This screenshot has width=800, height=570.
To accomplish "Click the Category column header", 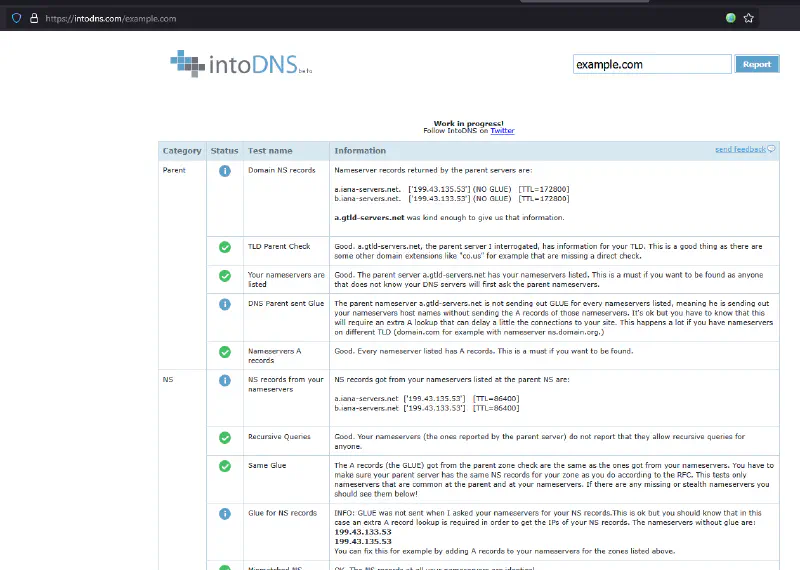I will click(x=182, y=151).
